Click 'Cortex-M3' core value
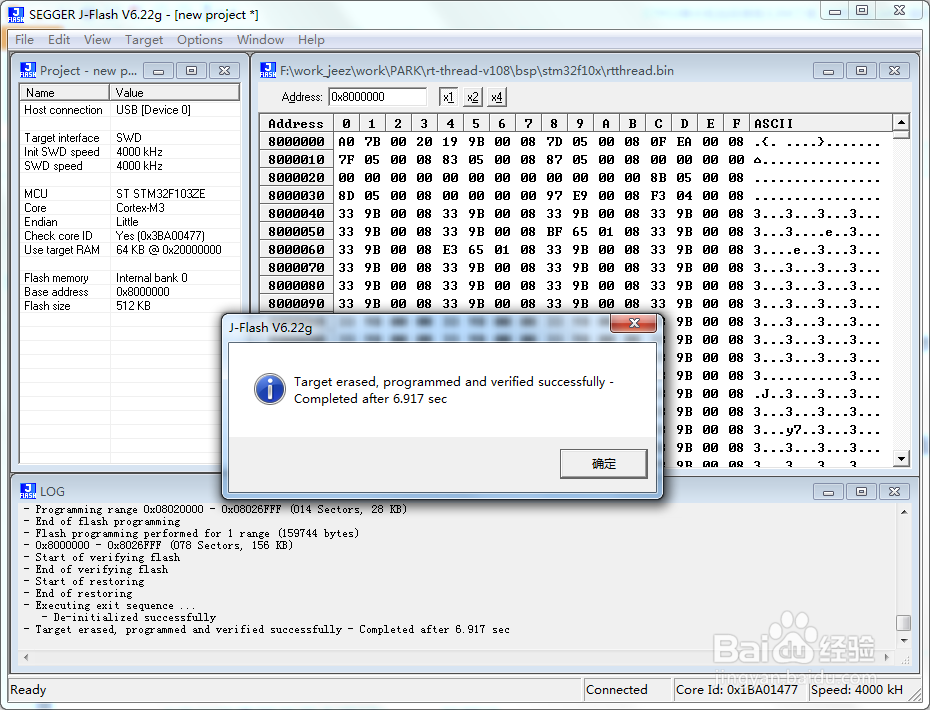 (x=141, y=208)
